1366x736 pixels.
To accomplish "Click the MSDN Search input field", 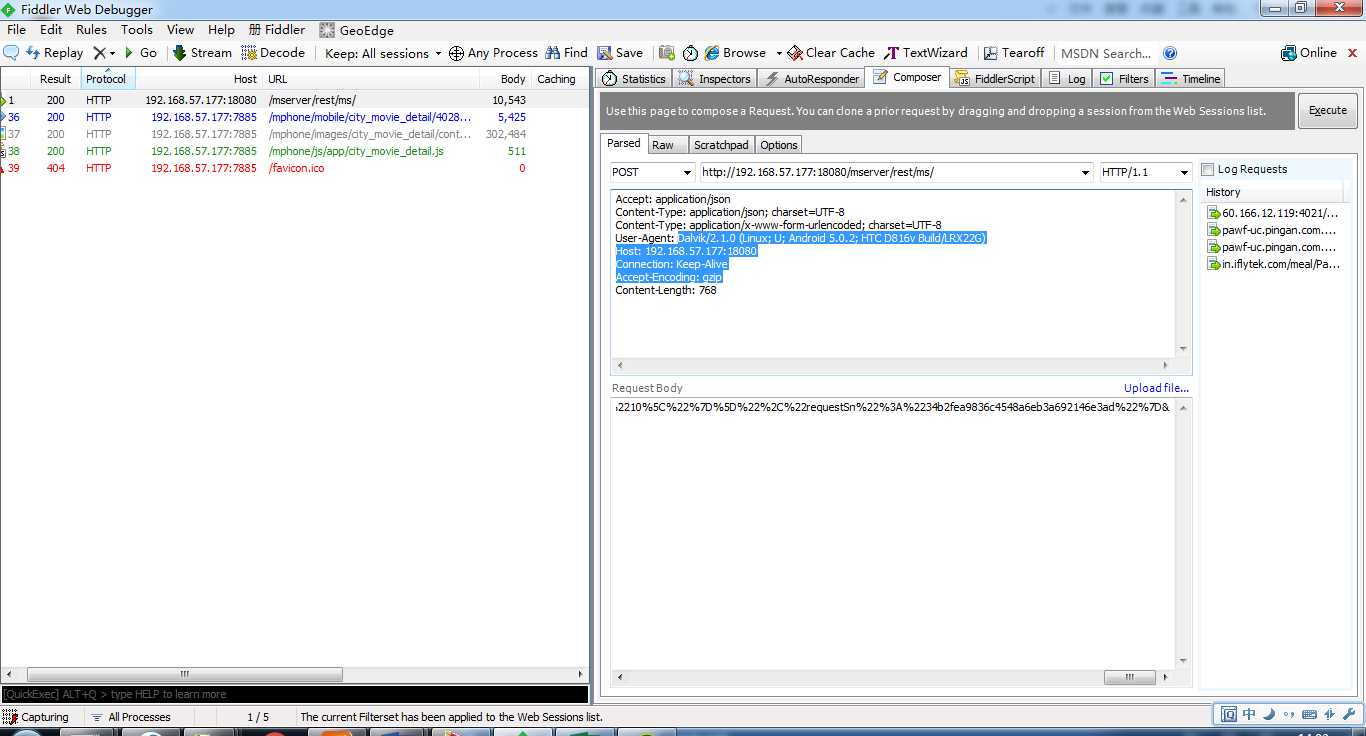I will click(x=1106, y=53).
